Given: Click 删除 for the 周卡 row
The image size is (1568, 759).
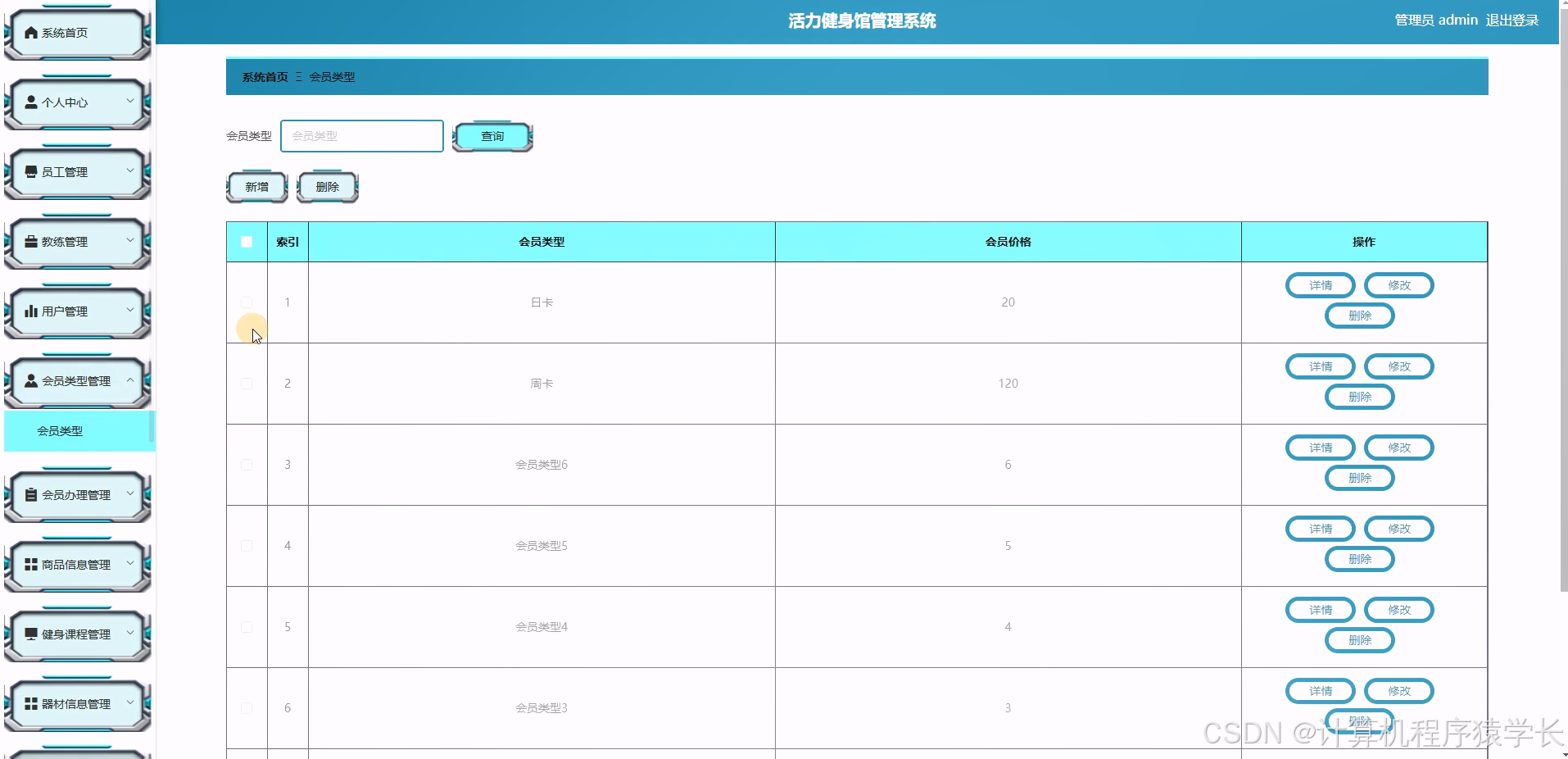Looking at the screenshot, I should point(1360,397).
